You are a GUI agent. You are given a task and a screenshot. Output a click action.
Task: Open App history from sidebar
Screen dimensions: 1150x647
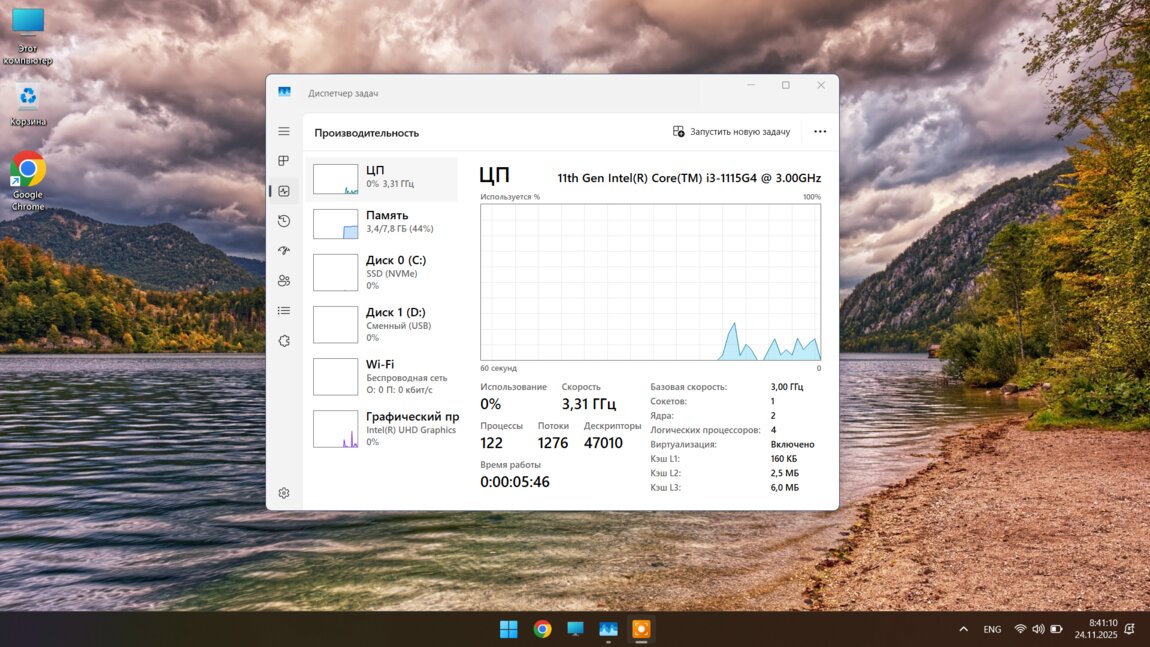[x=284, y=221]
